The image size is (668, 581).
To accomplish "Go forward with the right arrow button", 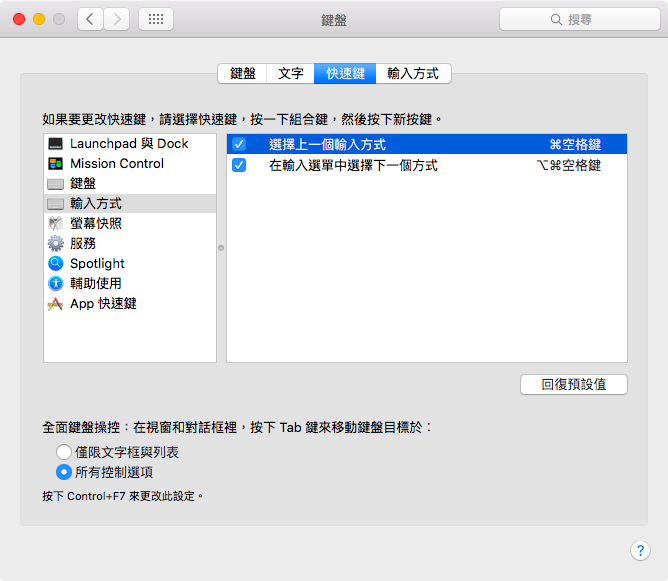I will coord(117,19).
